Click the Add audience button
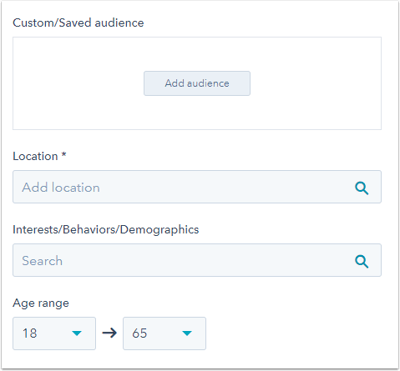400x371 pixels. tap(197, 83)
